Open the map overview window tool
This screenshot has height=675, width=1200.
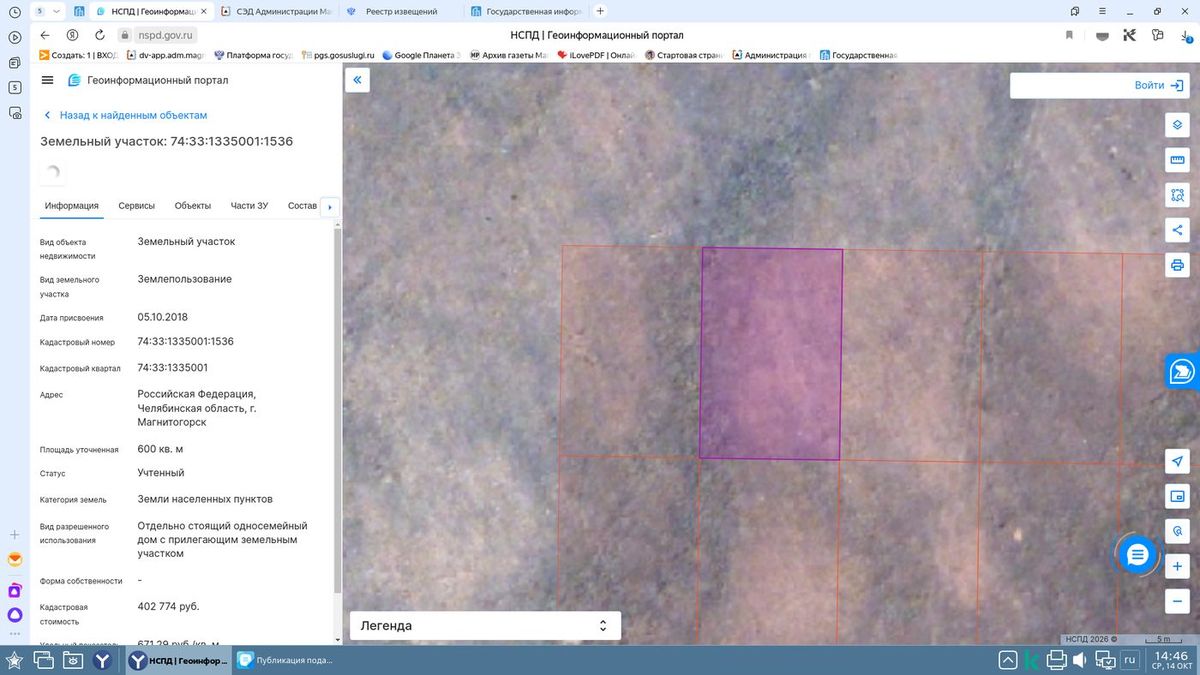coord(1177,496)
